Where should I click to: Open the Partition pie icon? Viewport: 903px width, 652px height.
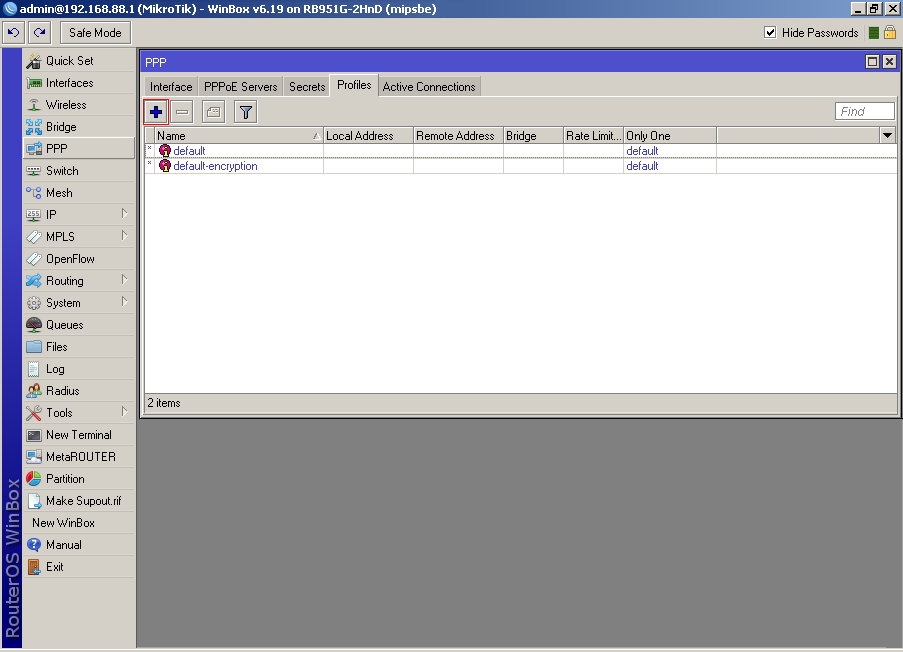coord(34,479)
